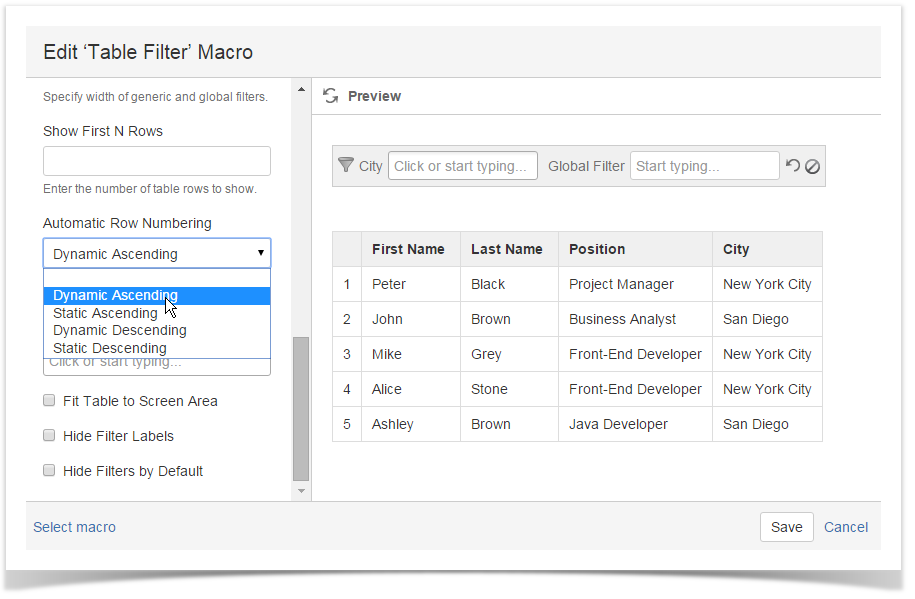Reset filters with the undo arrow icon
This screenshot has width=915, height=599.
click(793, 165)
